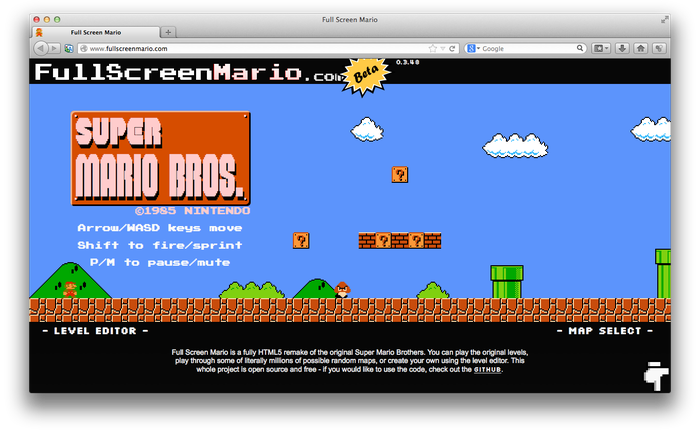The height and width of the screenshot is (430, 700).
Task: Click the rightmost toolbar icon after Home
Action: click(x=659, y=48)
